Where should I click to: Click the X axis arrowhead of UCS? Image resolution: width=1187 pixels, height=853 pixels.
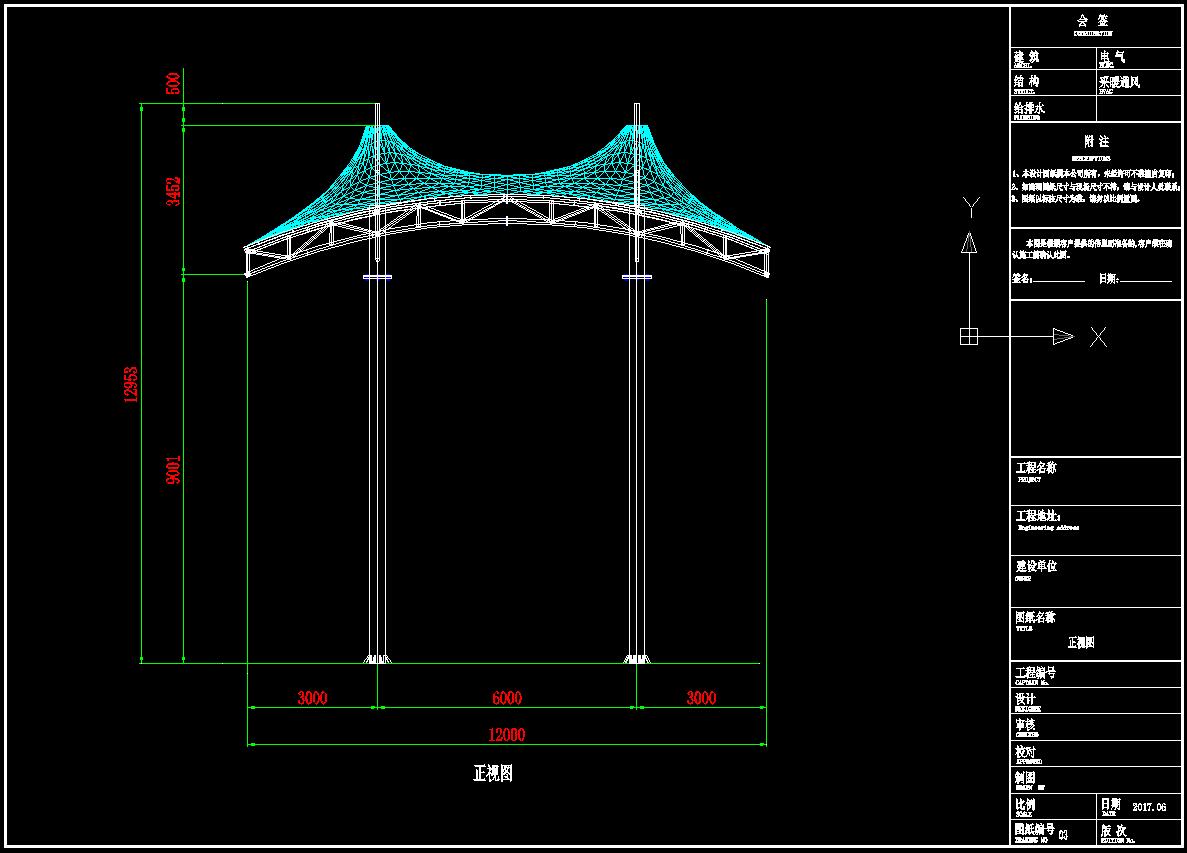(1062, 337)
